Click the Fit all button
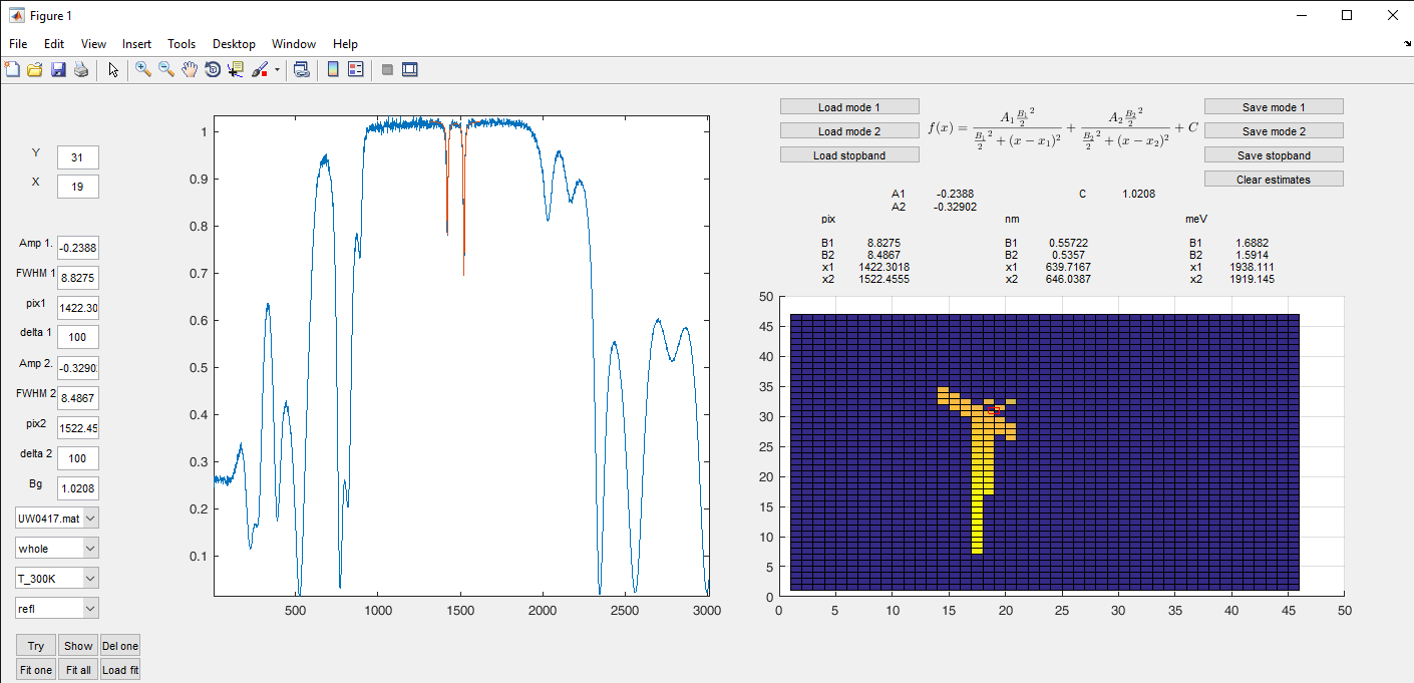The width and height of the screenshot is (1414, 683). [x=78, y=670]
